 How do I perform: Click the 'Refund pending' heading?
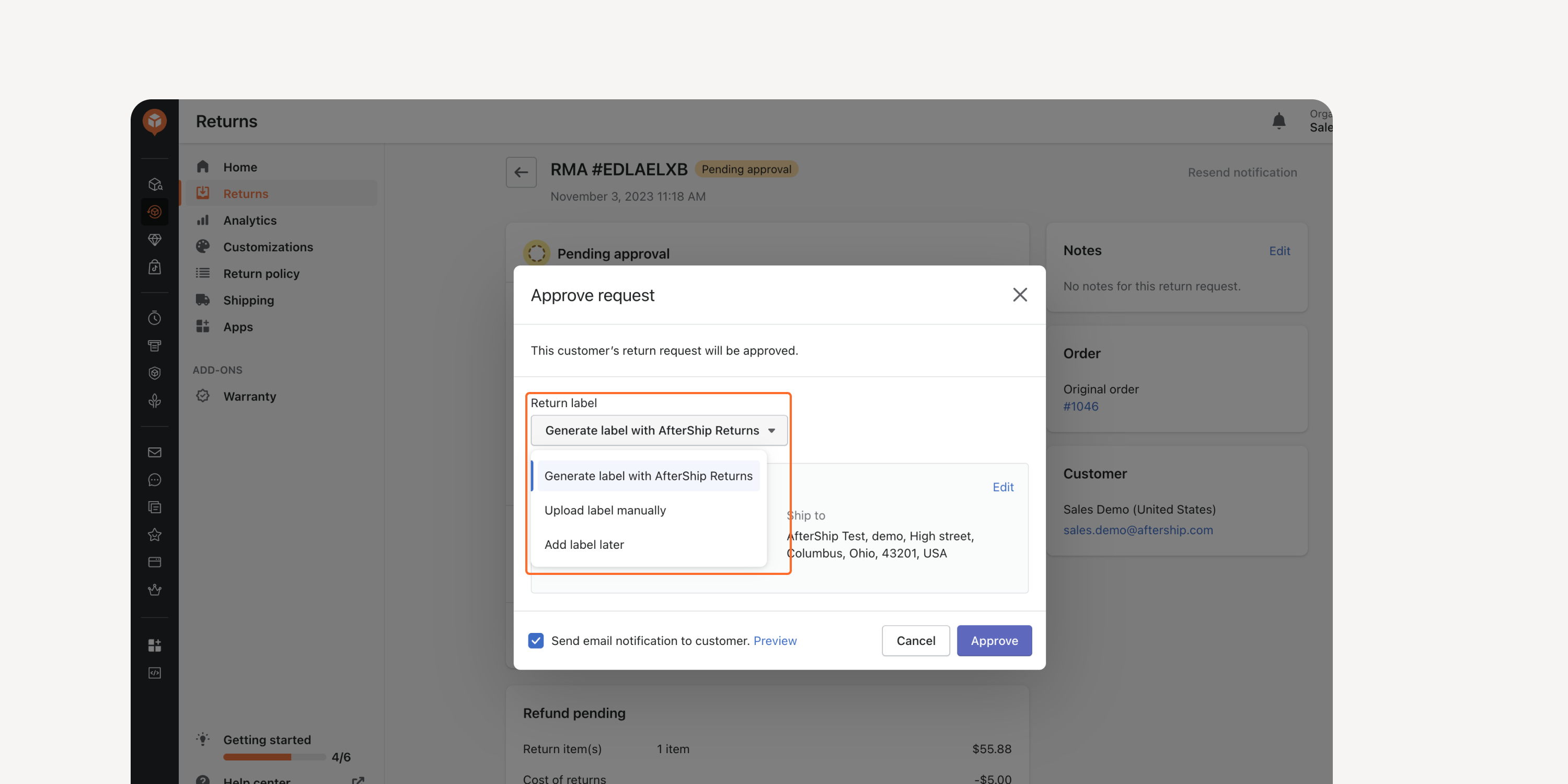coord(574,713)
